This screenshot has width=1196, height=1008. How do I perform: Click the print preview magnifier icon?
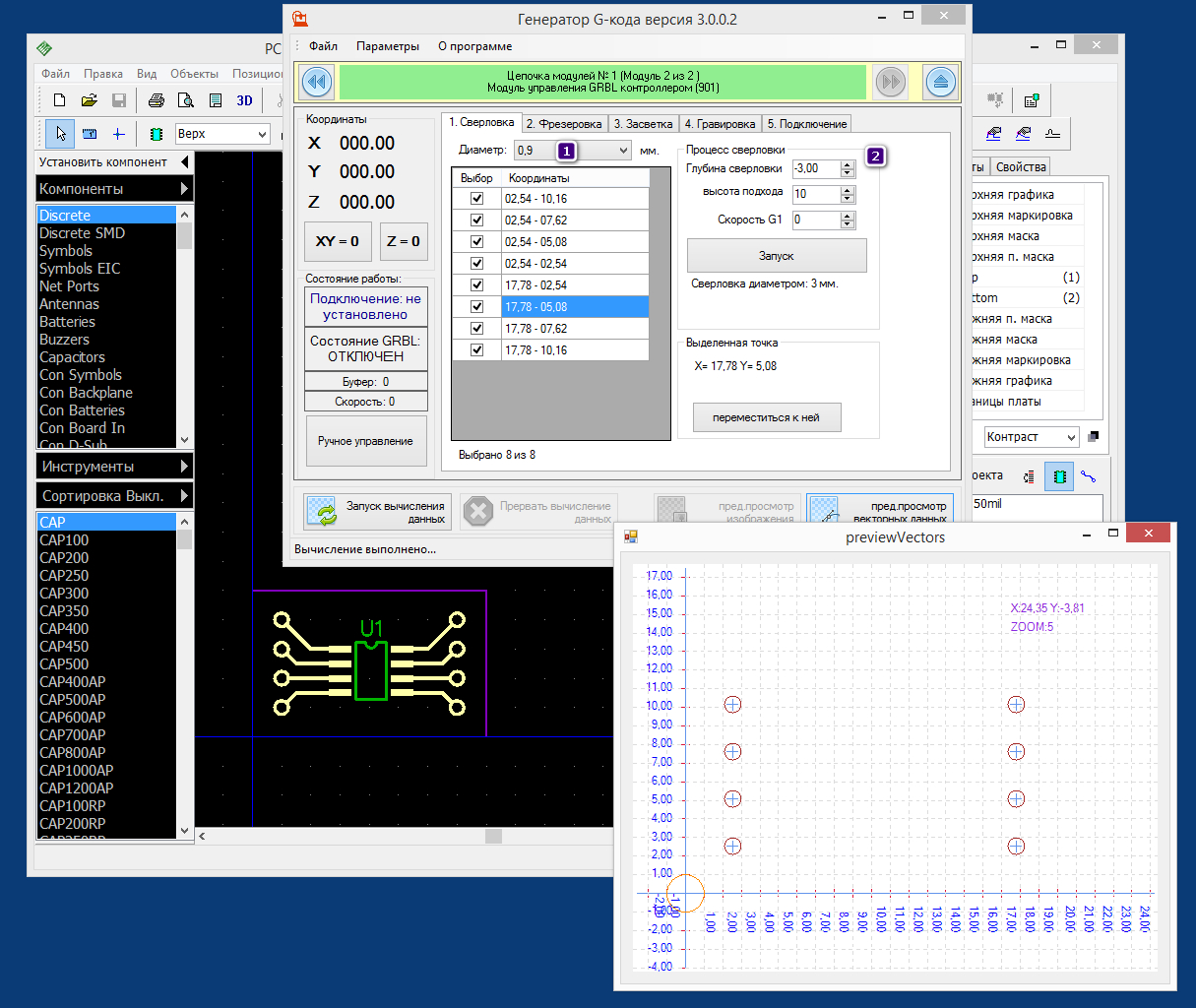click(185, 100)
